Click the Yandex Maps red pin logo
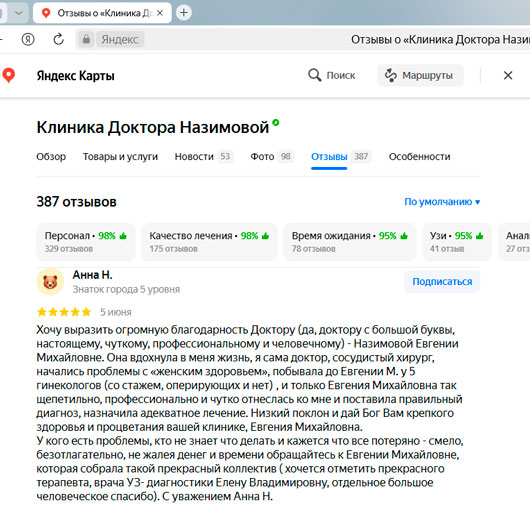The image size is (530, 511). 8,75
